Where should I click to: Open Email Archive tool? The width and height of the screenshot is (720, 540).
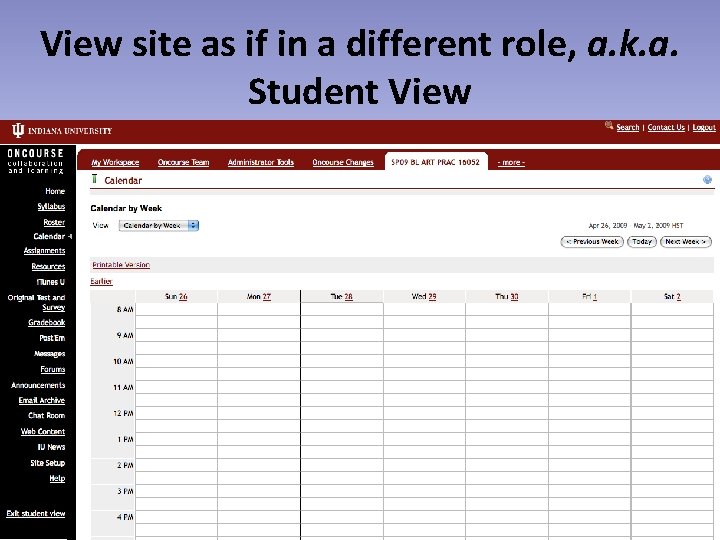pos(42,400)
